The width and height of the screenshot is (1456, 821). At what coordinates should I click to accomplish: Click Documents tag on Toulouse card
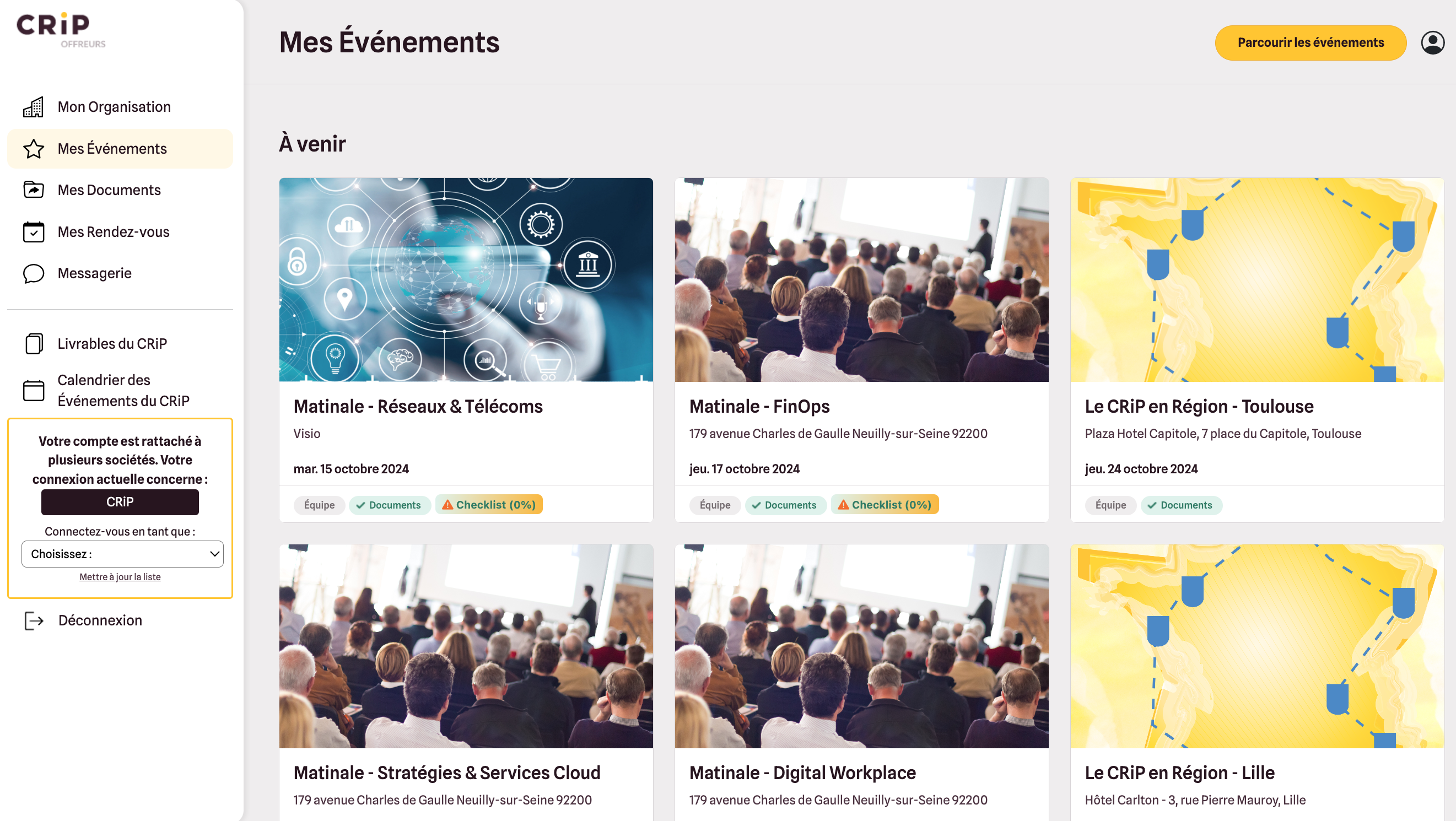1181,505
